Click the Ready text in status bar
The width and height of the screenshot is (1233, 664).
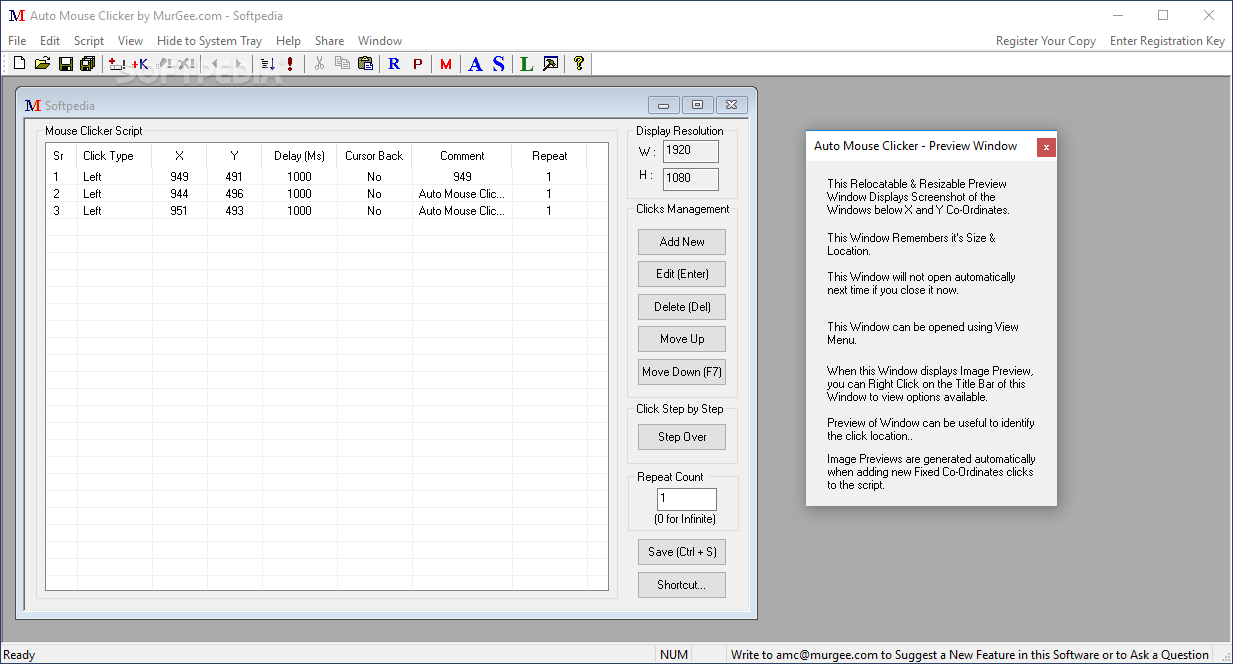coord(19,655)
